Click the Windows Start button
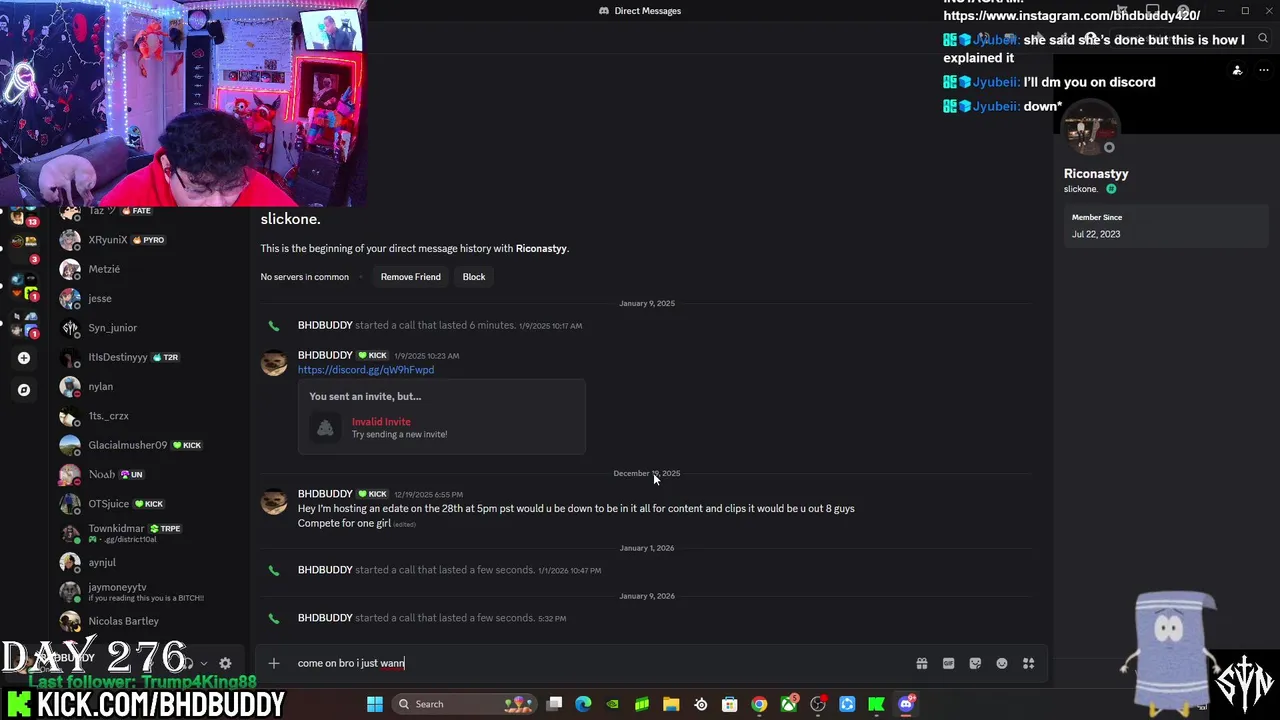 [375, 704]
